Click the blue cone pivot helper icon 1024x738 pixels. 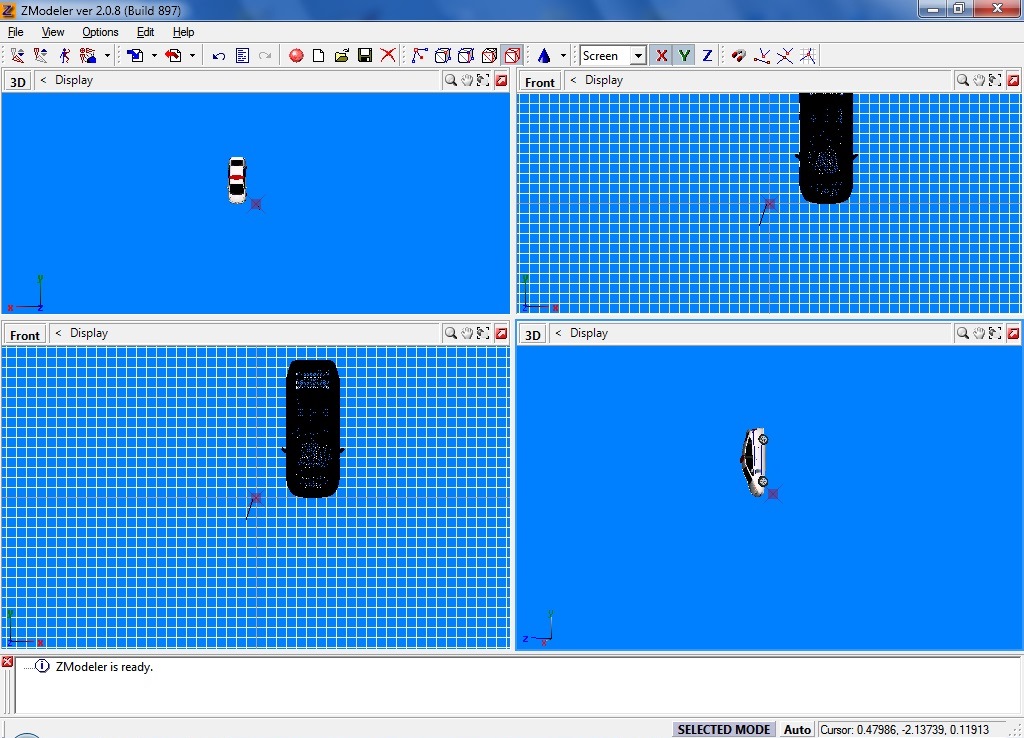[544, 56]
